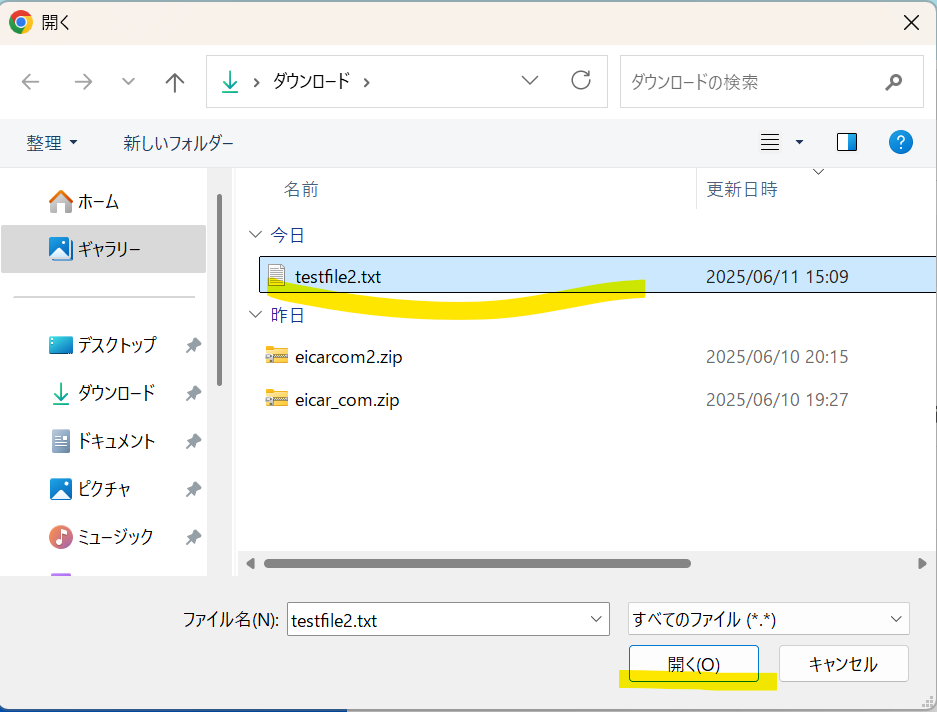Click the Back navigation arrow

coord(31,82)
